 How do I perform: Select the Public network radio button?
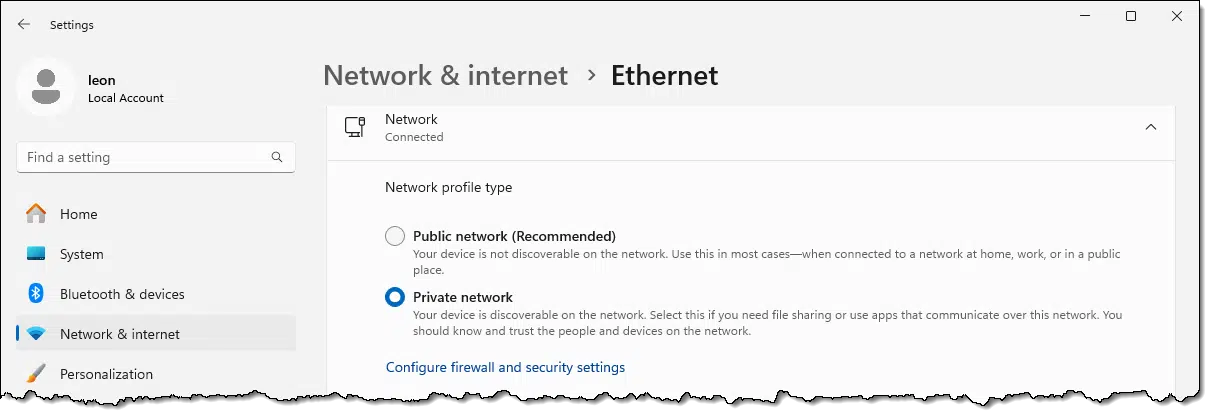(x=395, y=237)
